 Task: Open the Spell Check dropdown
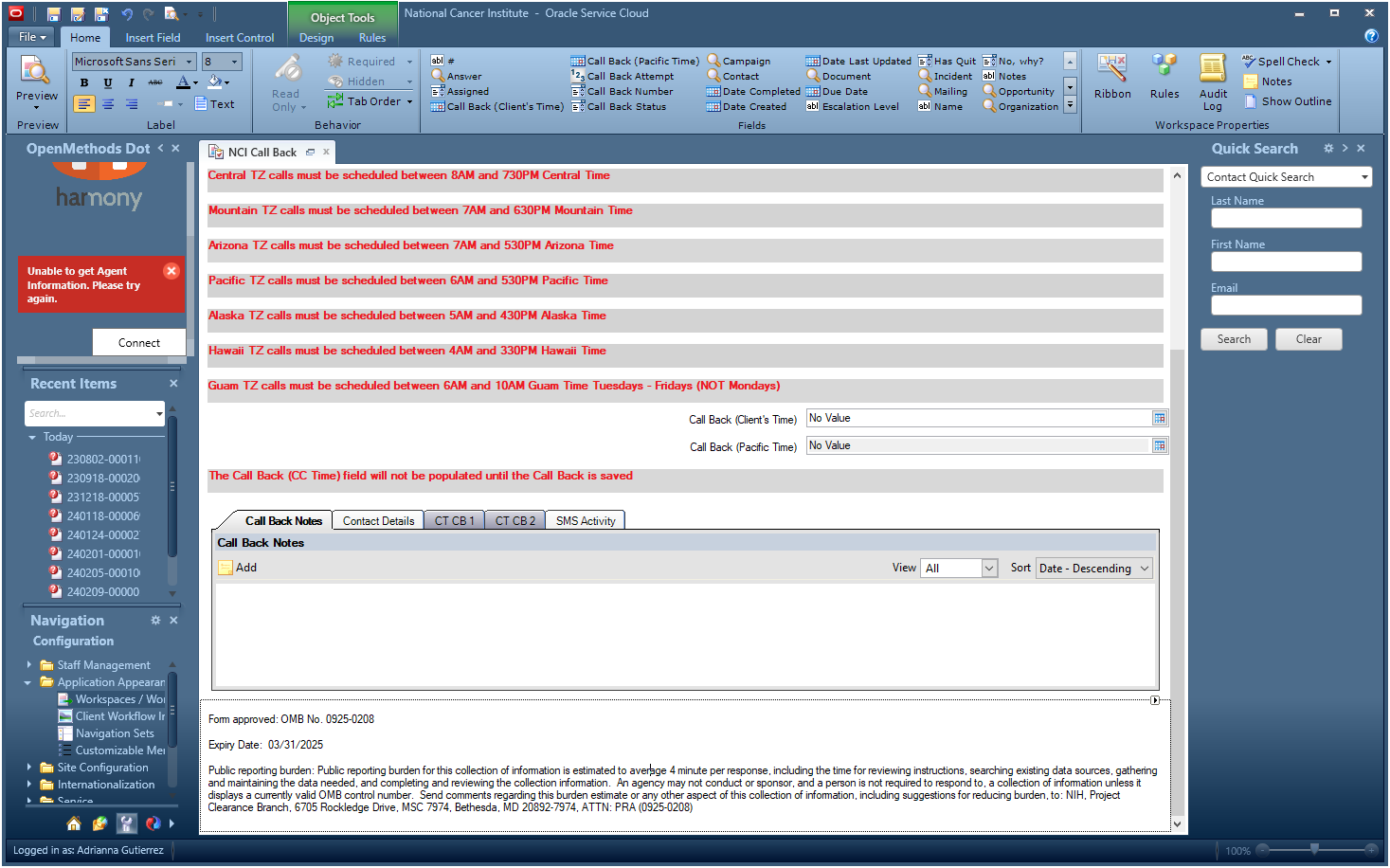coord(1328,62)
